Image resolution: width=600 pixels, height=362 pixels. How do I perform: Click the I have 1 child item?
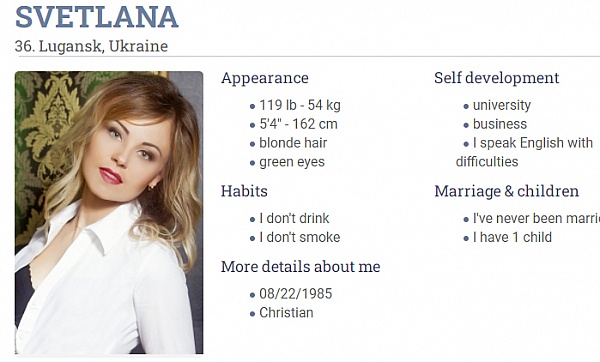pyautogui.click(x=512, y=237)
